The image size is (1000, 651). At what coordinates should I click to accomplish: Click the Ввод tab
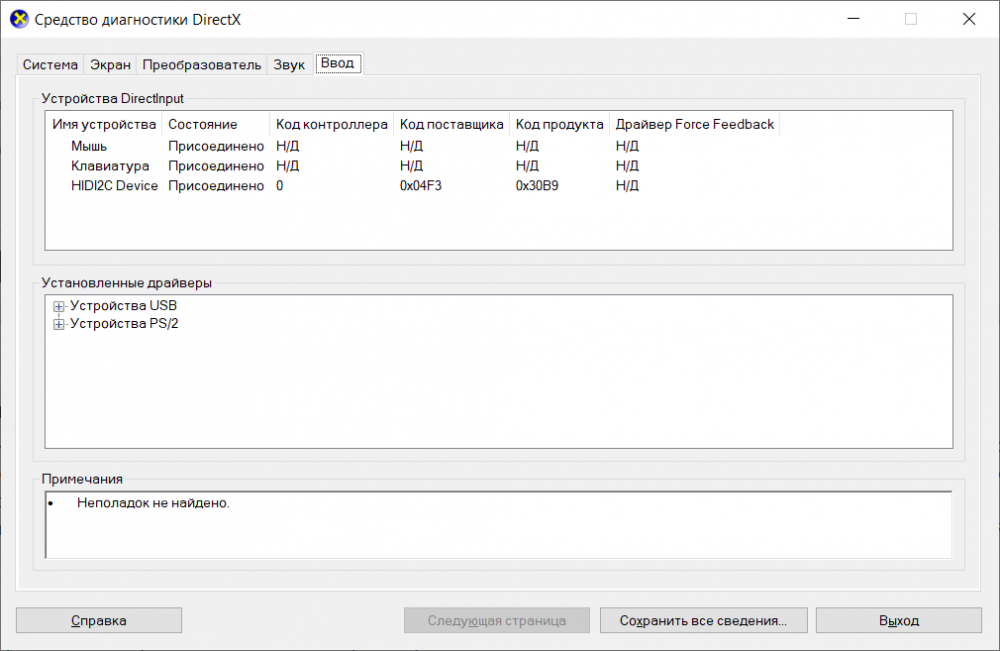click(x=337, y=63)
